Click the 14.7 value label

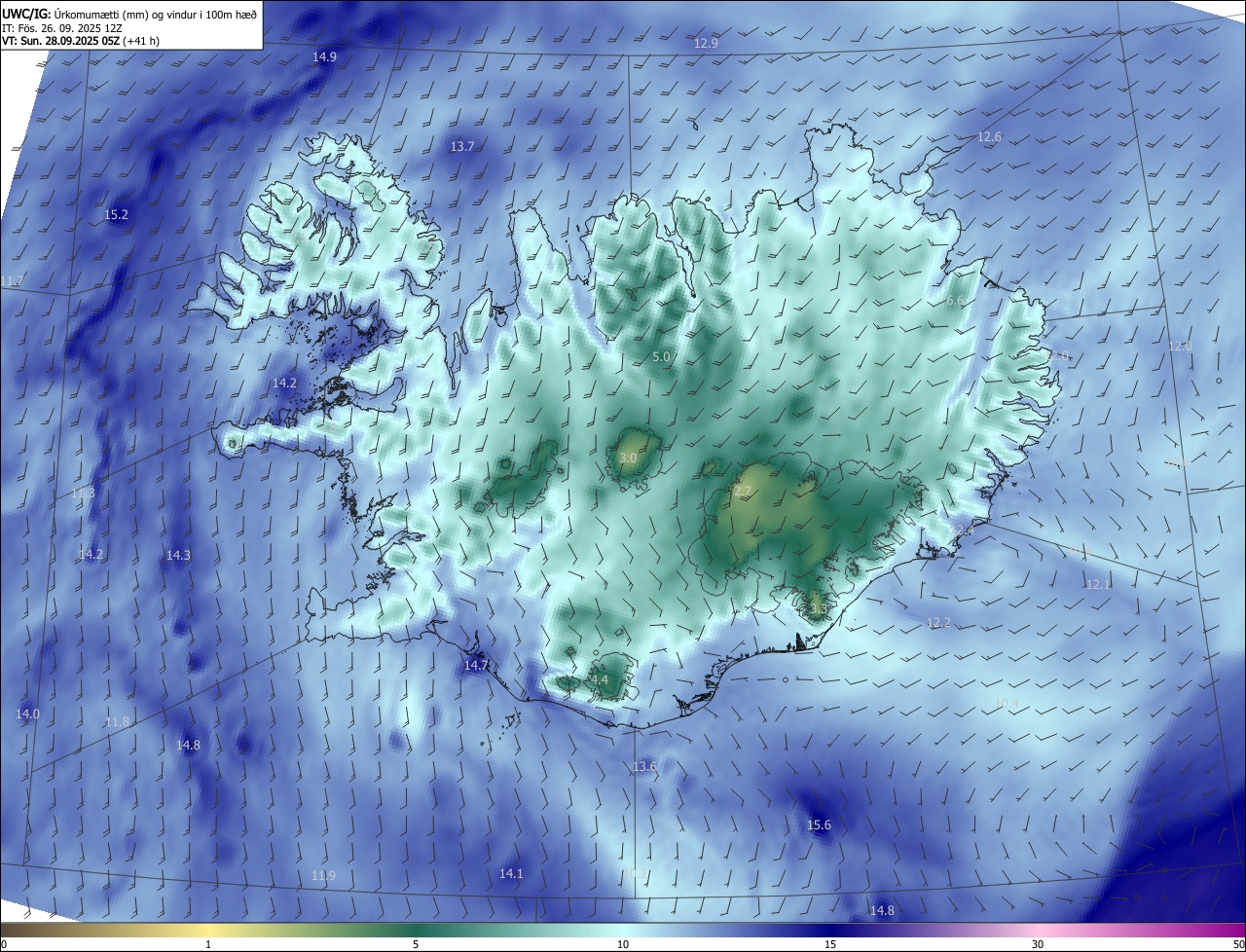coord(476,666)
